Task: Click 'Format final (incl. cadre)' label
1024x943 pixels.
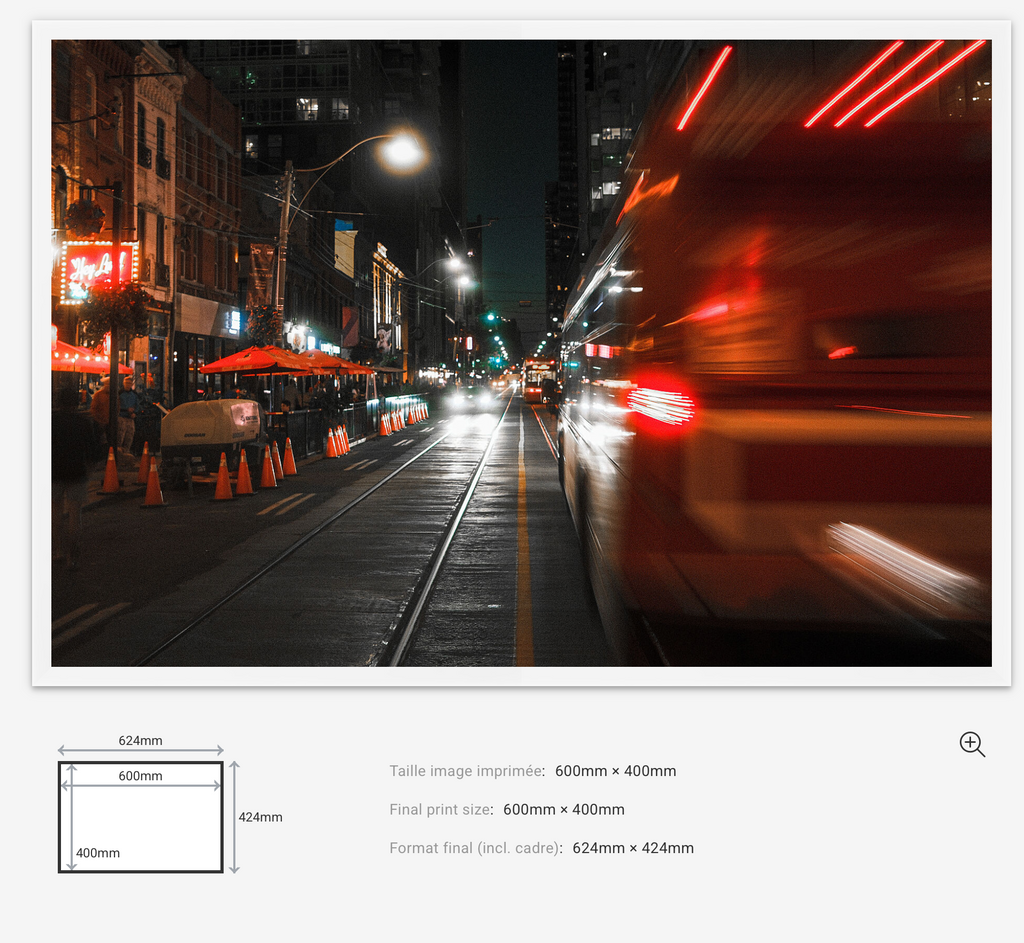Action: (x=475, y=848)
